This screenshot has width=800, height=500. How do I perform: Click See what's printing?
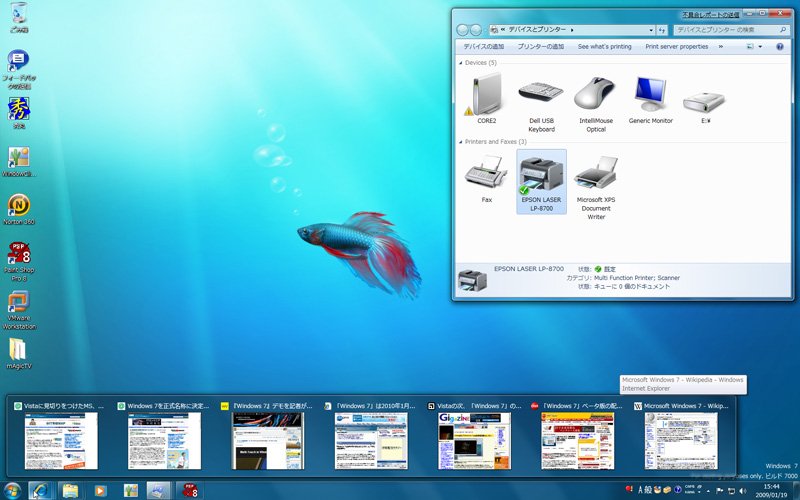pyautogui.click(x=605, y=46)
